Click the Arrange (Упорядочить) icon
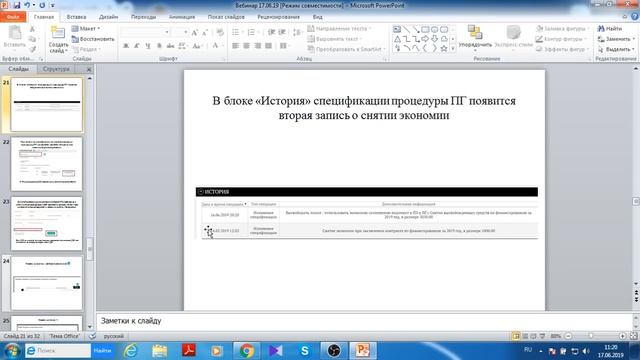The image size is (640, 360). [475, 32]
